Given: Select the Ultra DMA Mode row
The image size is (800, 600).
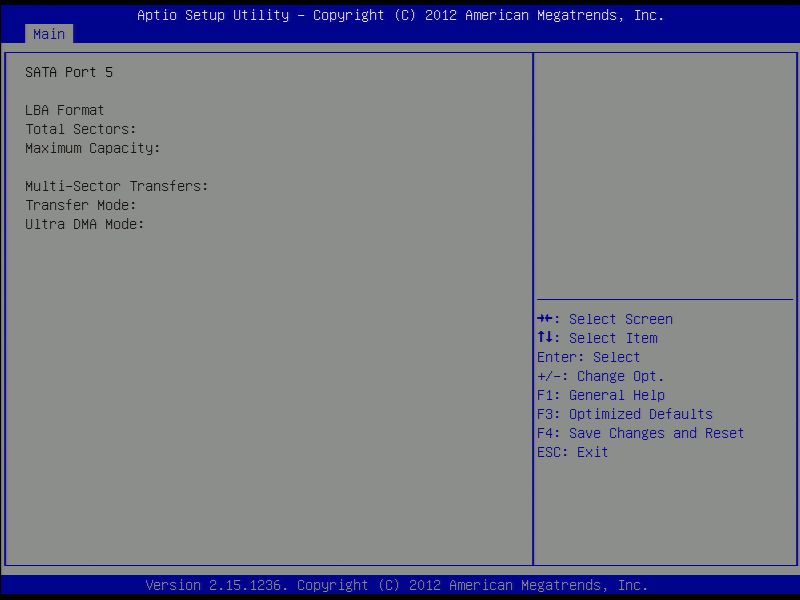Looking at the screenshot, I should 85,224.
